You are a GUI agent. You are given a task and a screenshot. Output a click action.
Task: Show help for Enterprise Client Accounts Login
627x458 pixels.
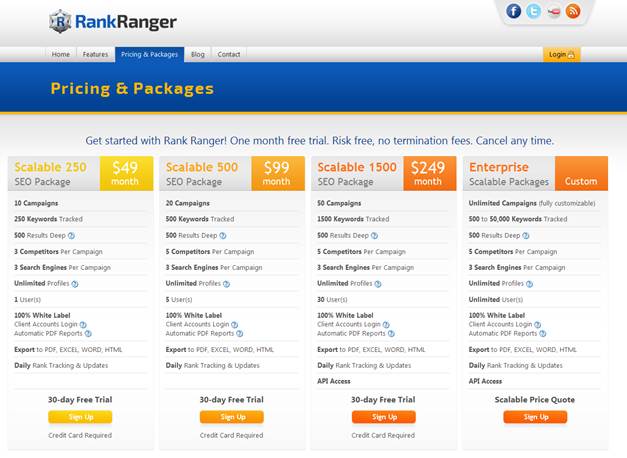pos(538,325)
